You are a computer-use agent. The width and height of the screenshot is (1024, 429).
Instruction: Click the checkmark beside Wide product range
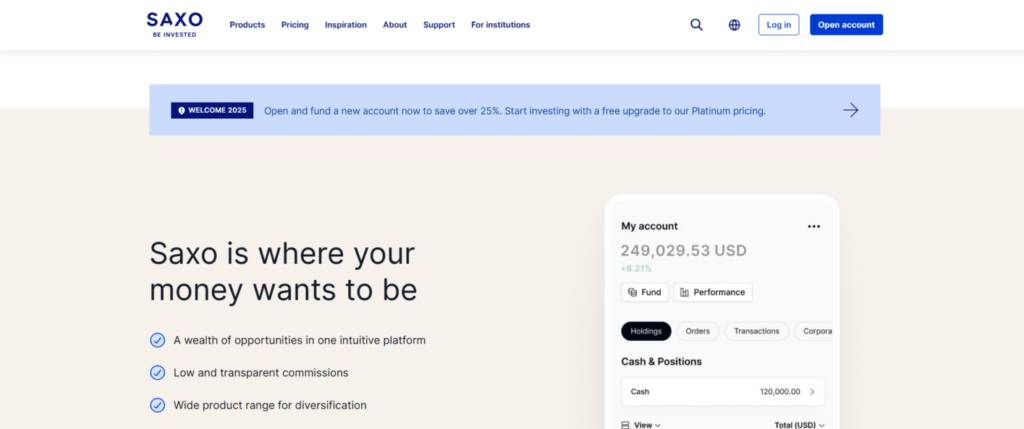[x=157, y=405]
